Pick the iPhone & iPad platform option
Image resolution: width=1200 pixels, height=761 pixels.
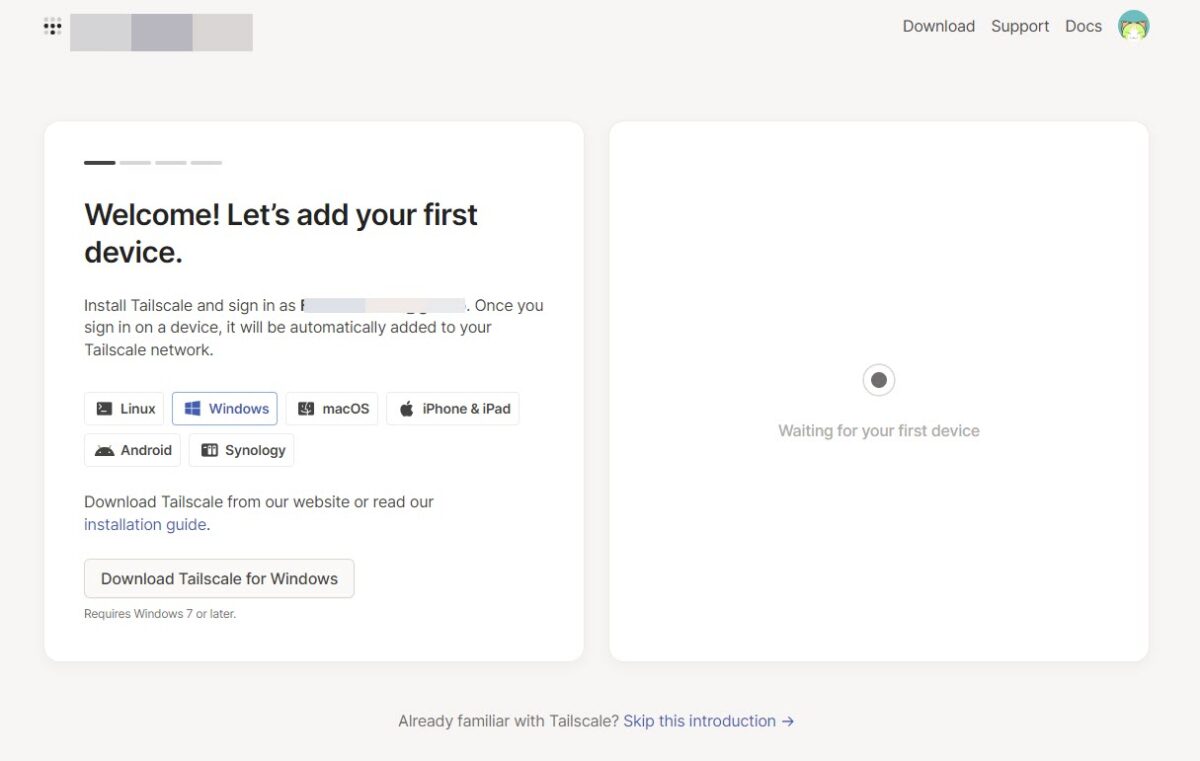[453, 409]
